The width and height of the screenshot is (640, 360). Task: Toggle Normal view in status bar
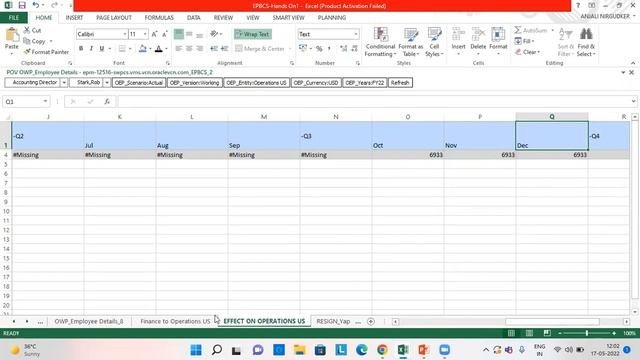(511, 333)
